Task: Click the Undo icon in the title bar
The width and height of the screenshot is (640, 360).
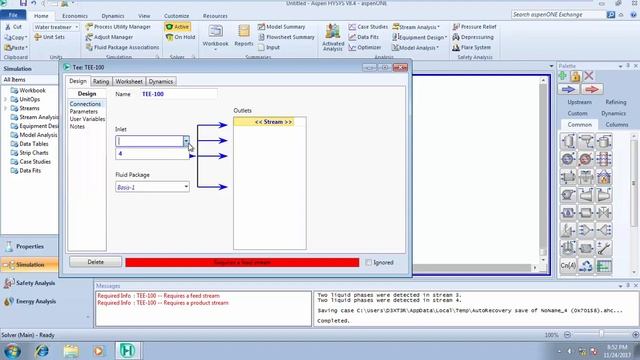Action: coord(33,3)
